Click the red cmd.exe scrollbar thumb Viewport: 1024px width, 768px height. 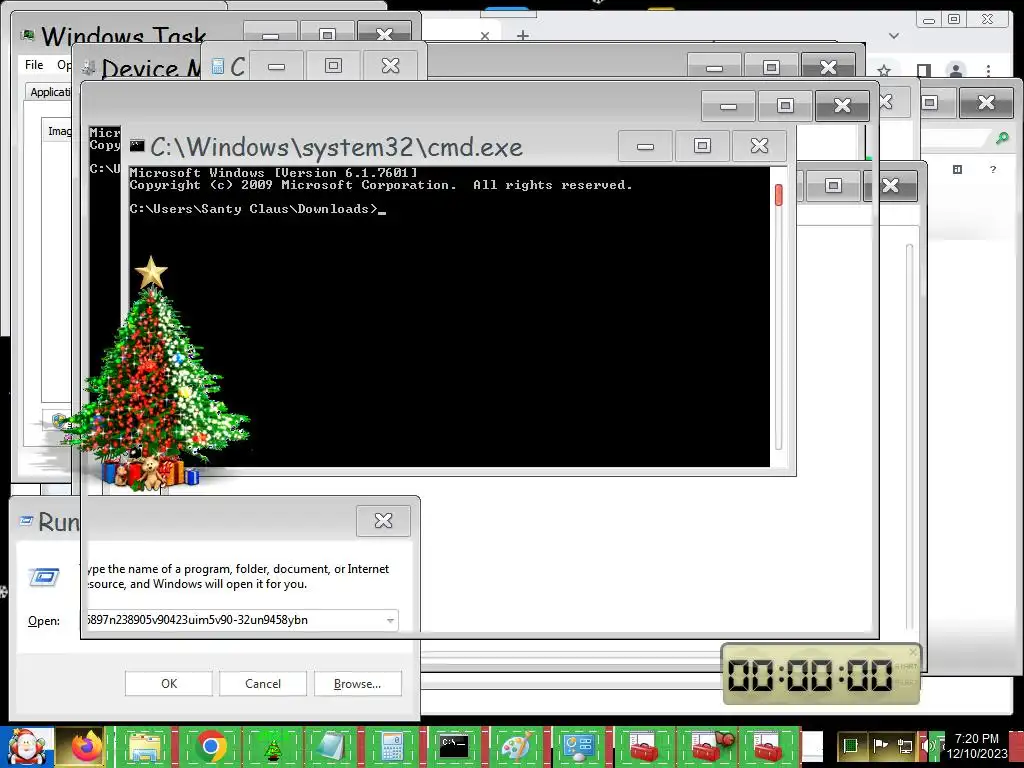pos(778,195)
